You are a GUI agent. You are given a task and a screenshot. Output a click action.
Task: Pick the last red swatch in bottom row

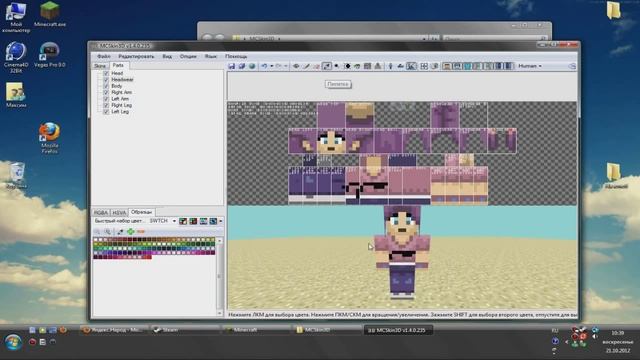(x=149, y=257)
